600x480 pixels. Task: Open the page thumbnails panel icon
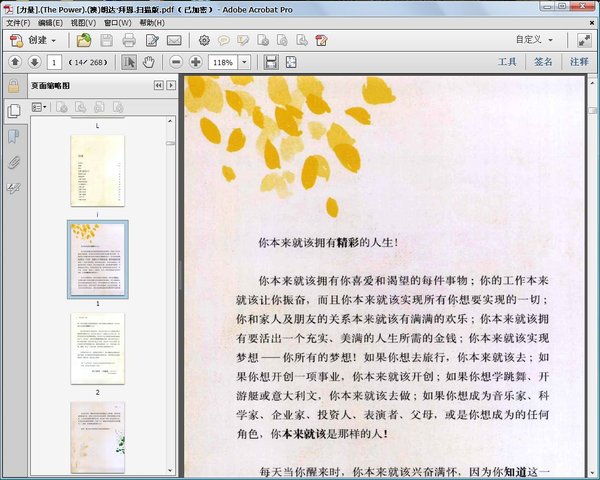[x=14, y=111]
